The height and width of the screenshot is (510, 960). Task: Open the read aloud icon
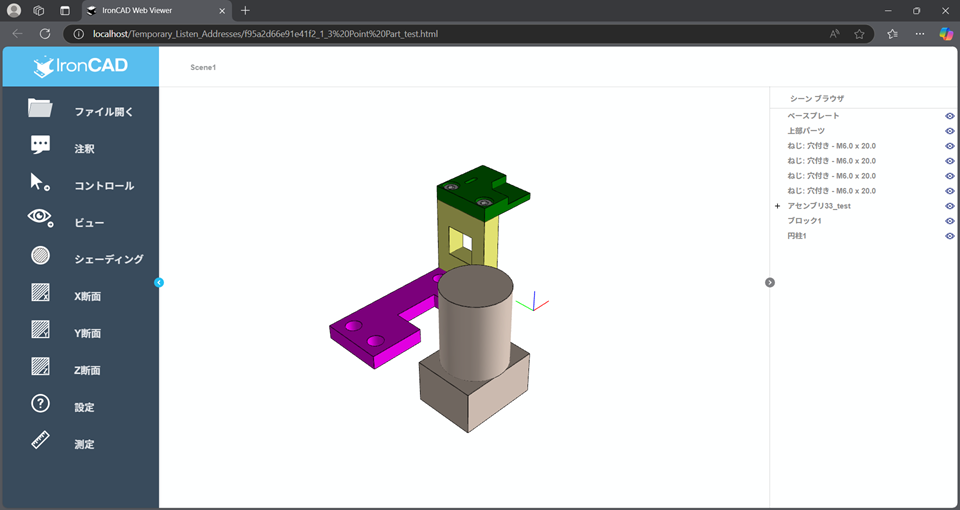tap(834, 34)
